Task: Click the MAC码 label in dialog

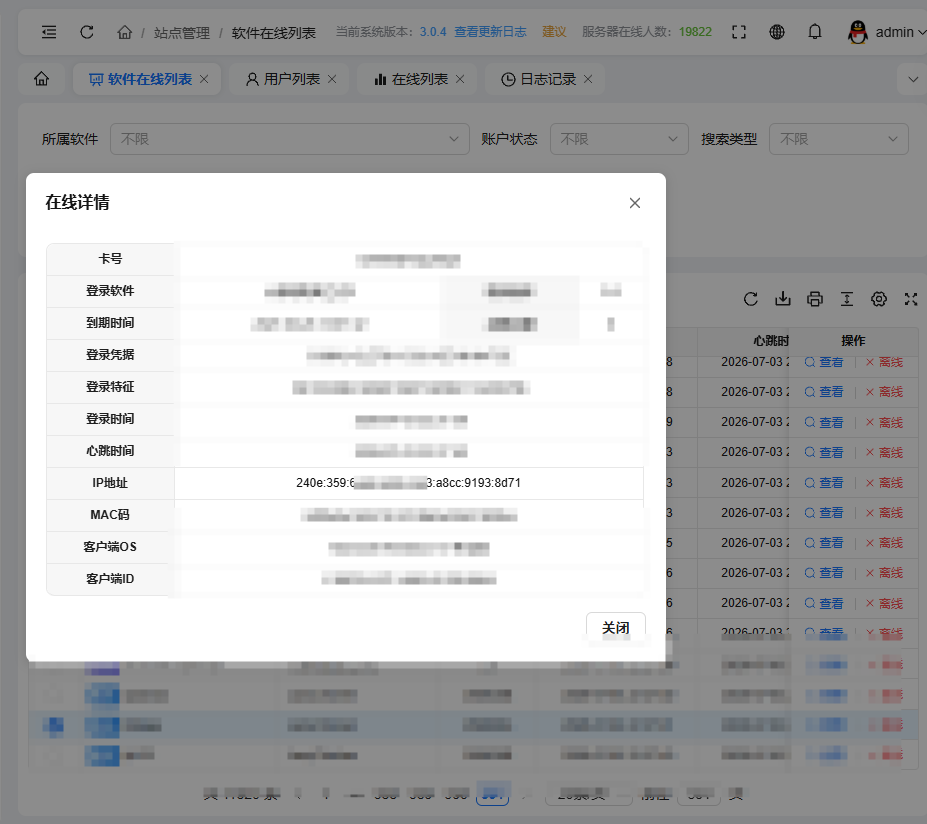Action: point(111,515)
